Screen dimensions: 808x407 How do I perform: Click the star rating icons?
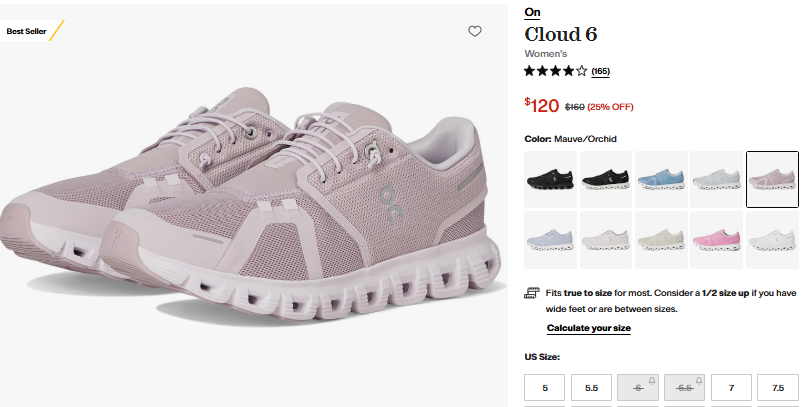coord(555,71)
